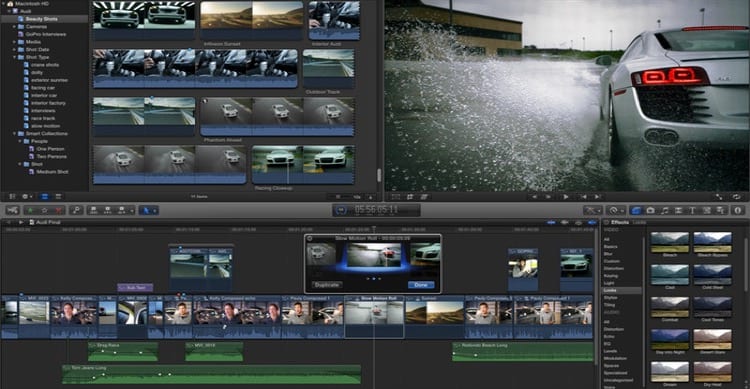The width and height of the screenshot is (750, 389).
Task: Open the Photos browser camera icon
Action: pos(651,210)
